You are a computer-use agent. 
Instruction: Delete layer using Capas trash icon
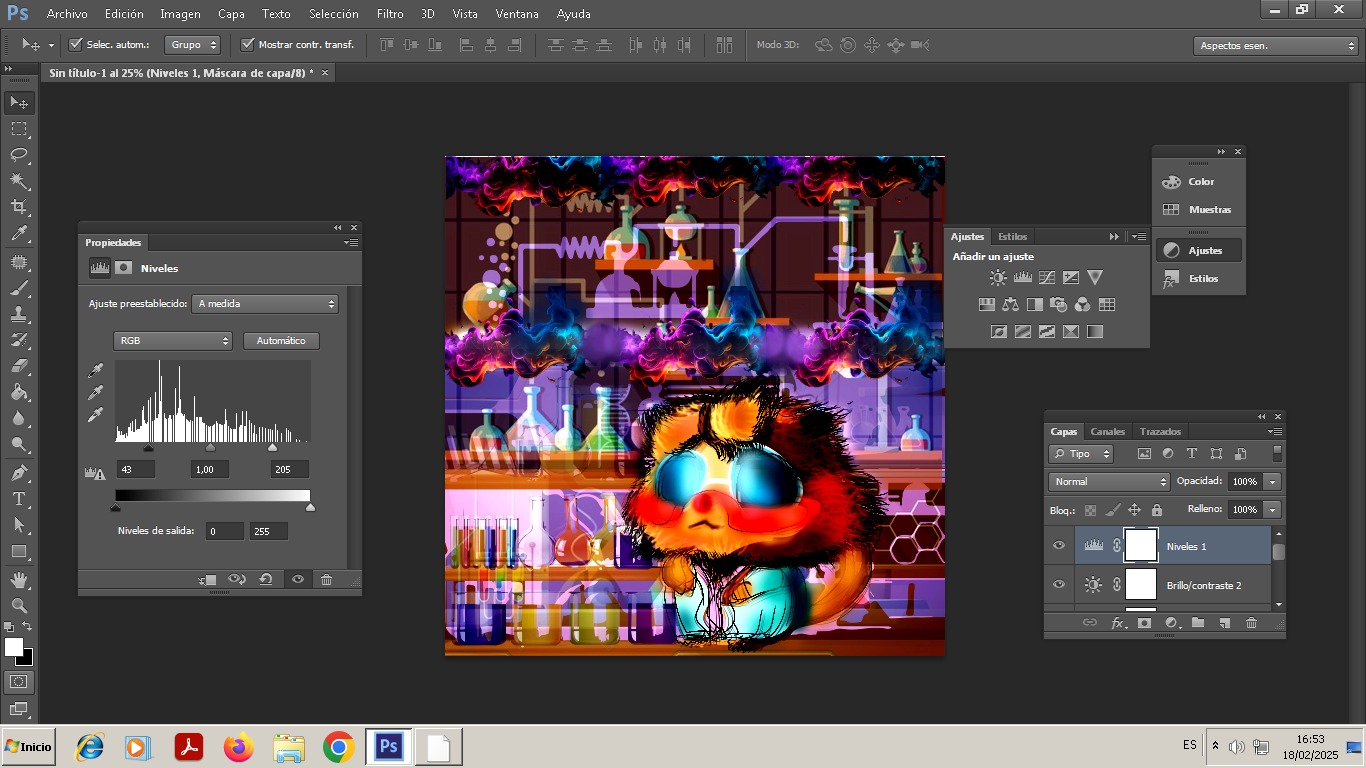coord(1251,623)
